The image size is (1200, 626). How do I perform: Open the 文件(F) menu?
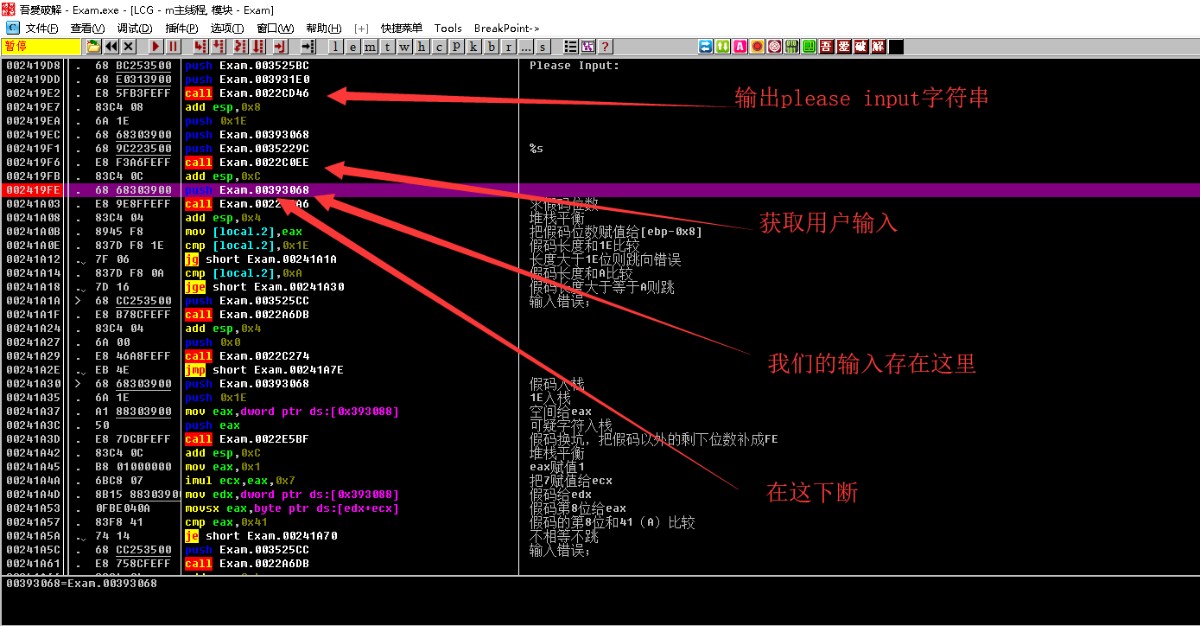tap(41, 28)
